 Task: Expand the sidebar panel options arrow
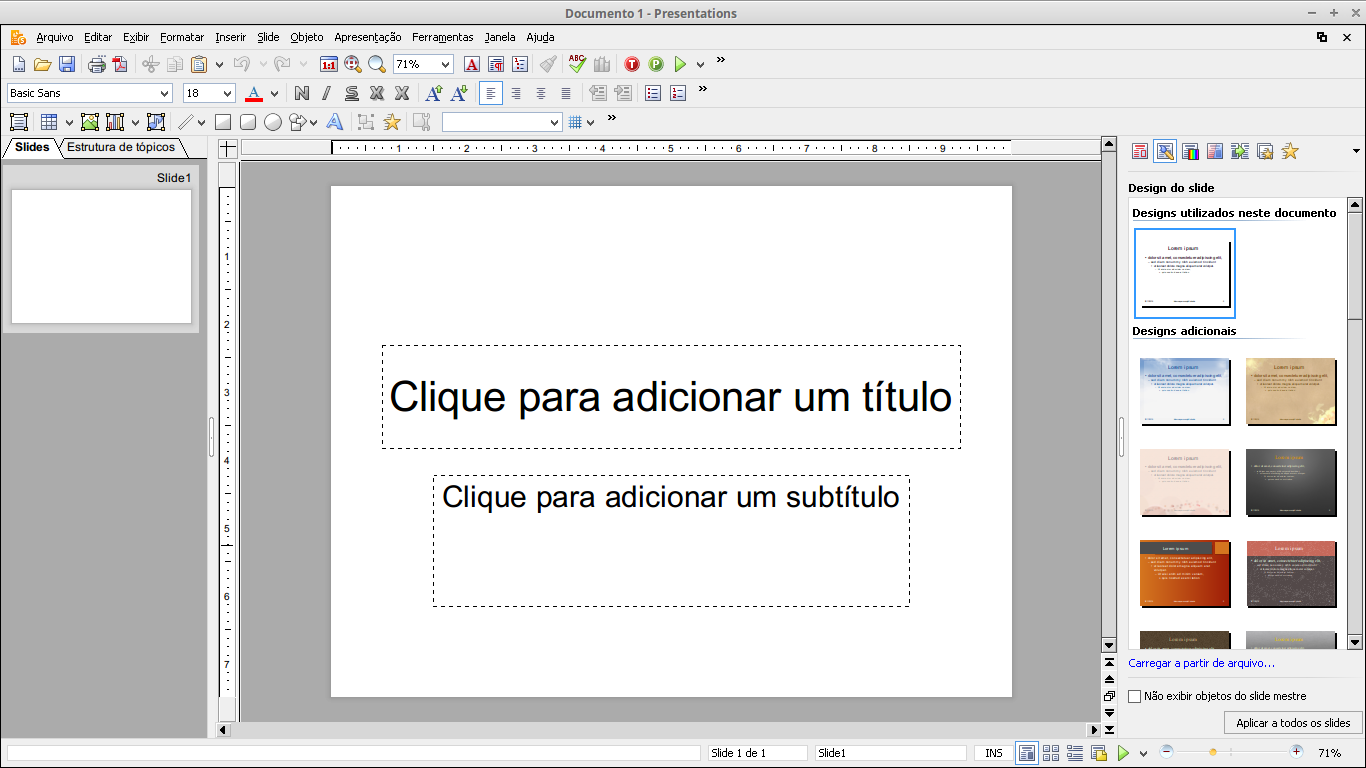pos(1356,151)
